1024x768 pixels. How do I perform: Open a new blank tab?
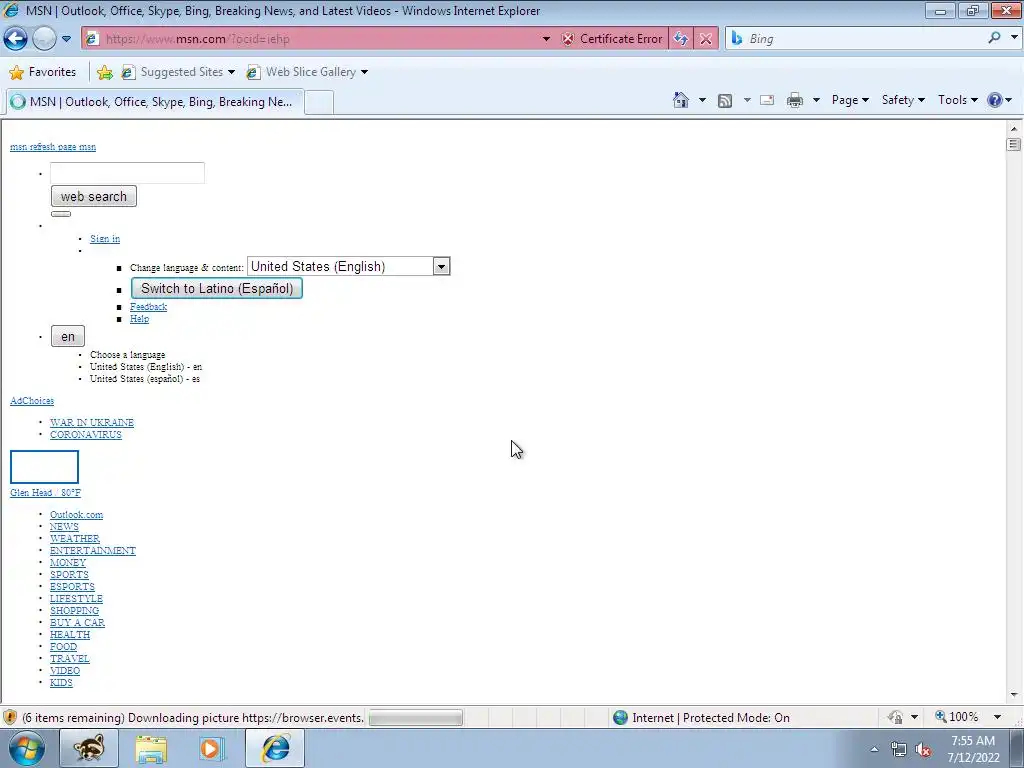[319, 103]
